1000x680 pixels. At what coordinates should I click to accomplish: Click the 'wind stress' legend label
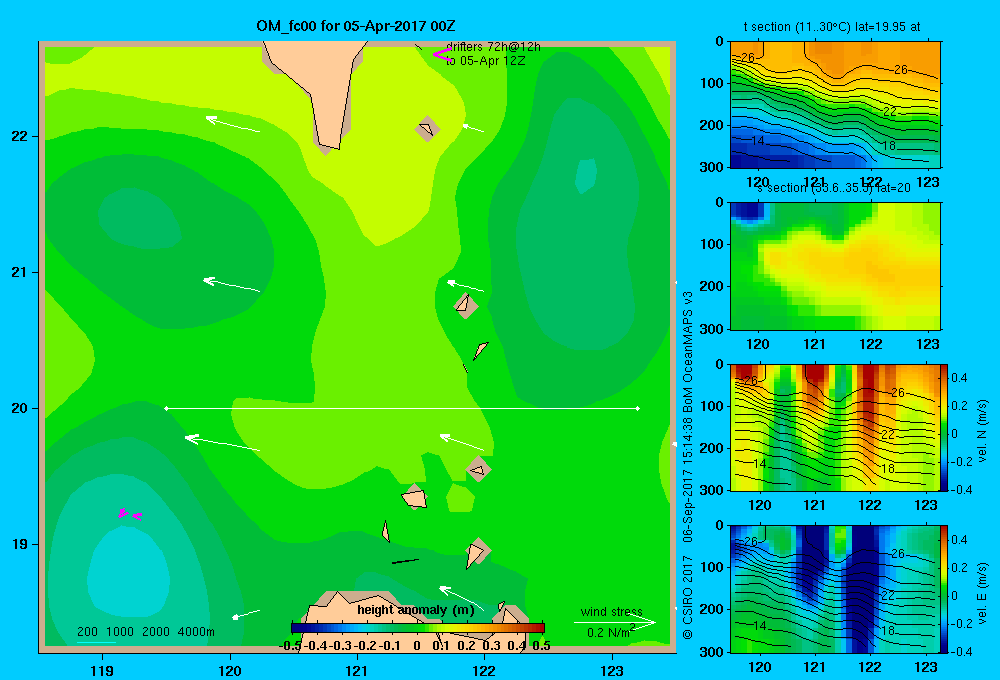coord(611,611)
